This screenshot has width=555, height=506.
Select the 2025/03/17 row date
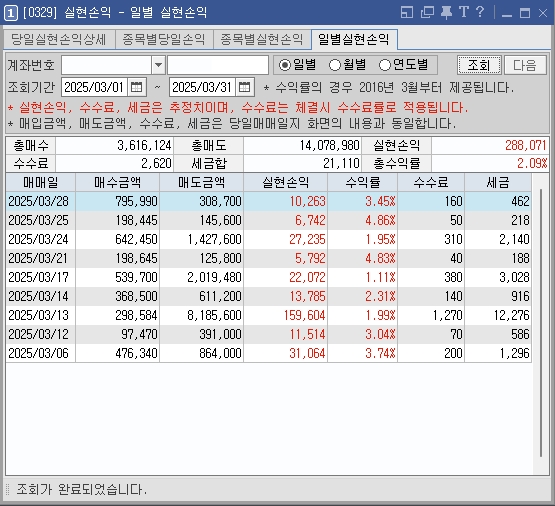pyautogui.click(x=39, y=277)
